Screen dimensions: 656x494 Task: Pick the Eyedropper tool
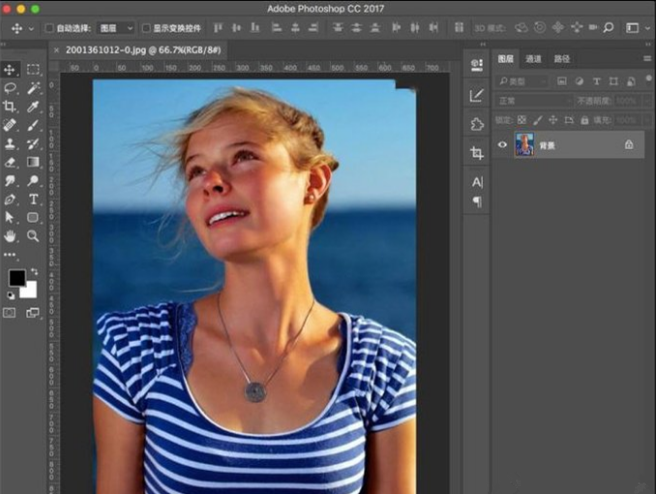(33, 106)
